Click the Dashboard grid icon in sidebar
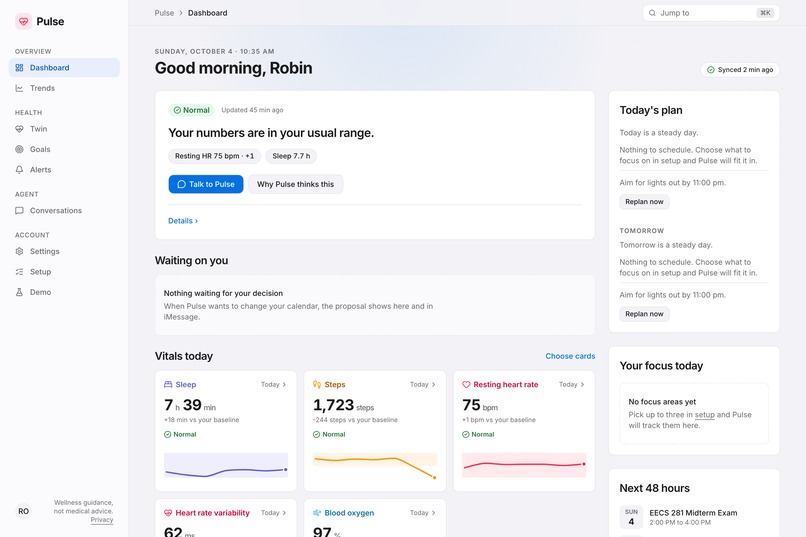The width and height of the screenshot is (806, 537). [x=20, y=68]
